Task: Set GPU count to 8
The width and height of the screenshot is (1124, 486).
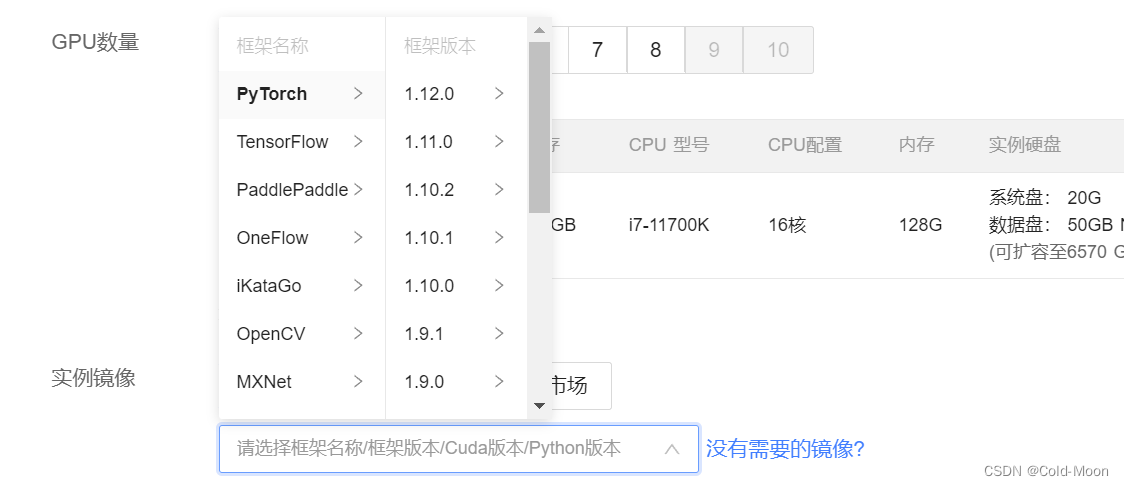Action: tap(655, 49)
